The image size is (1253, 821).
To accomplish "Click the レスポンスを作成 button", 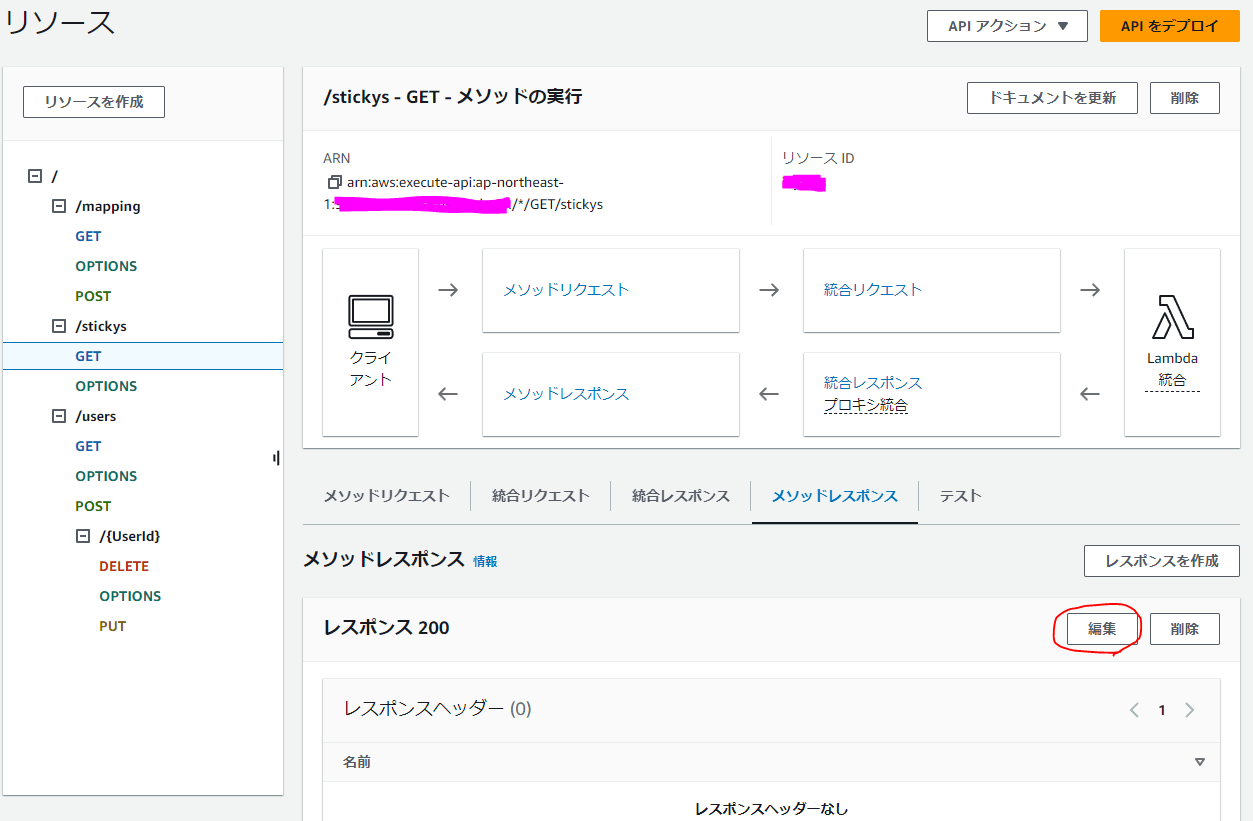I will [1161, 561].
